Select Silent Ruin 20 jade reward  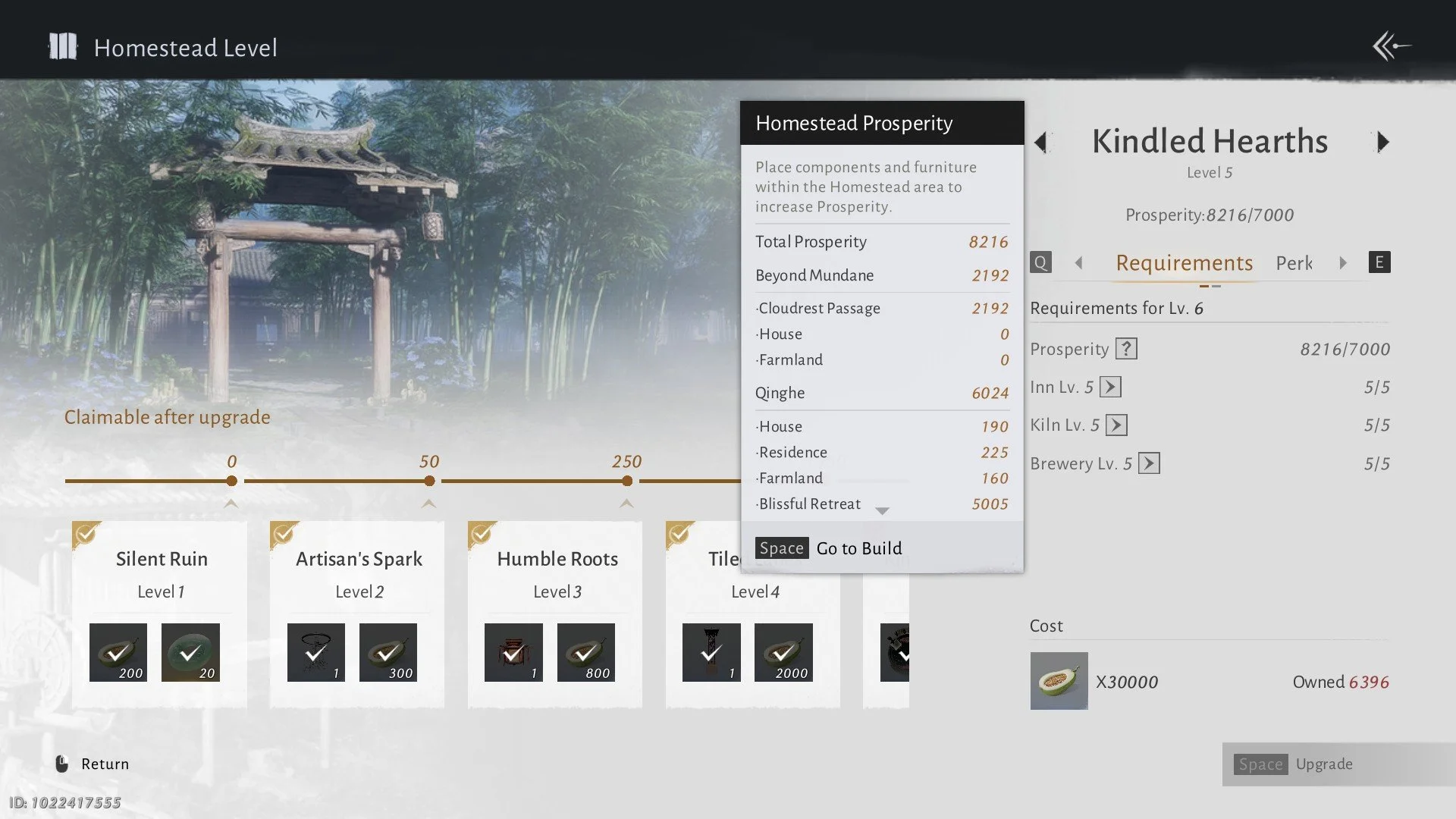tap(190, 652)
